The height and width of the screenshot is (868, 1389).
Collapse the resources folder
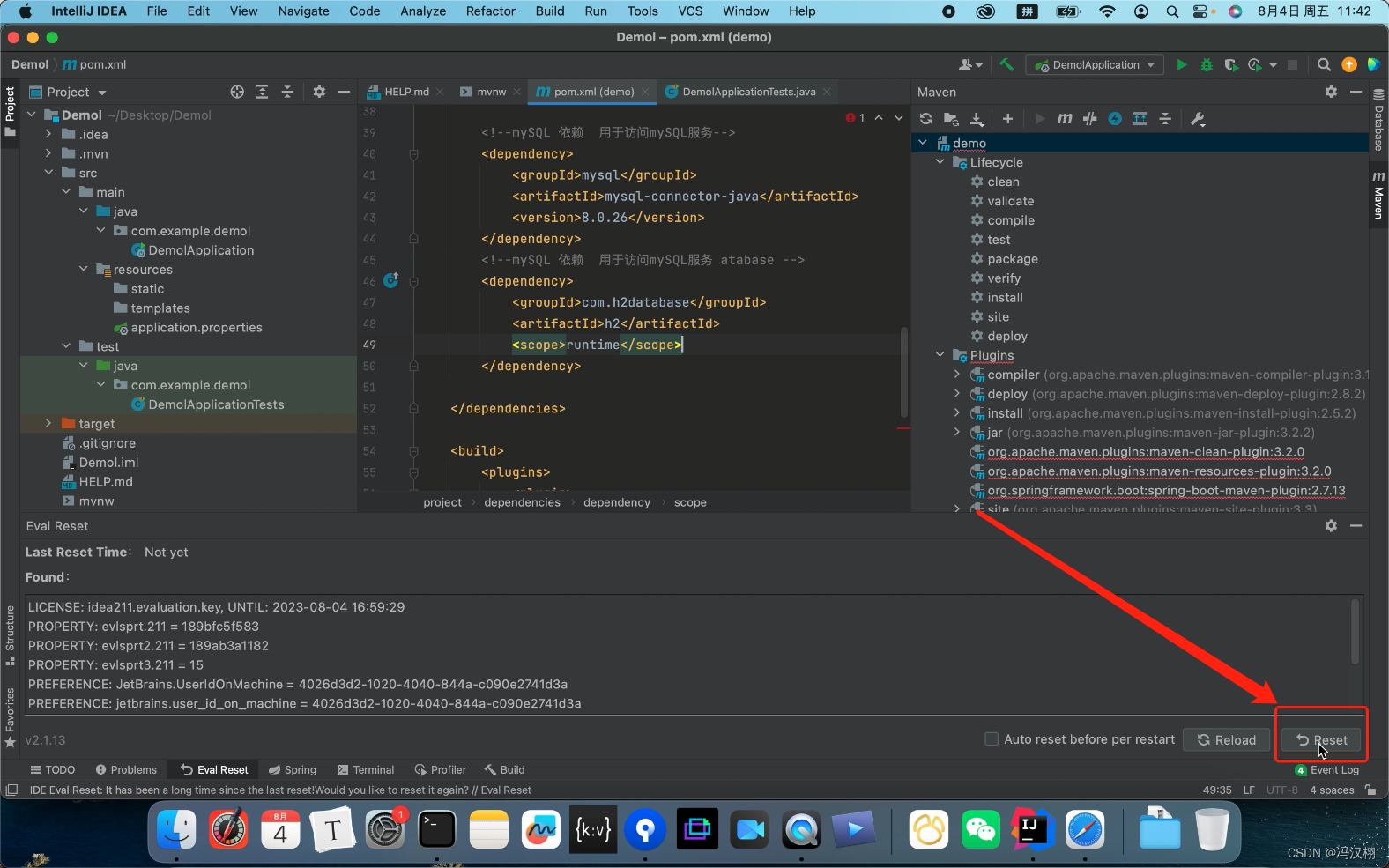pyautogui.click(x=84, y=269)
